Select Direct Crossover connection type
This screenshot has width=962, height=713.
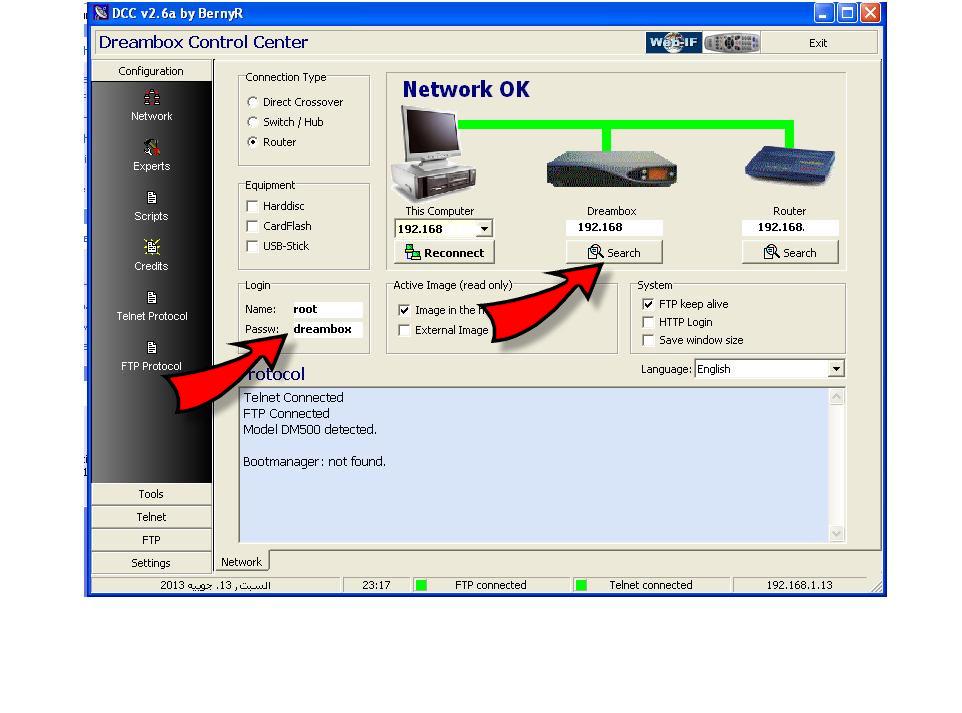(x=252, y=102)
